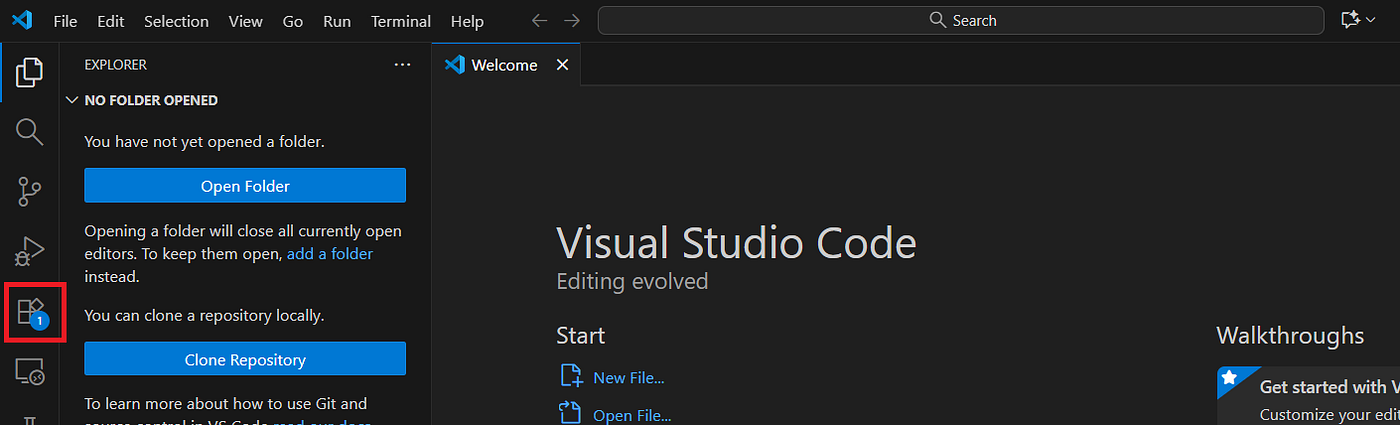This screenshot has height=425, width=1400.
Task: Open the Explorer view in activity bar
Action: [x=30, y=72]
